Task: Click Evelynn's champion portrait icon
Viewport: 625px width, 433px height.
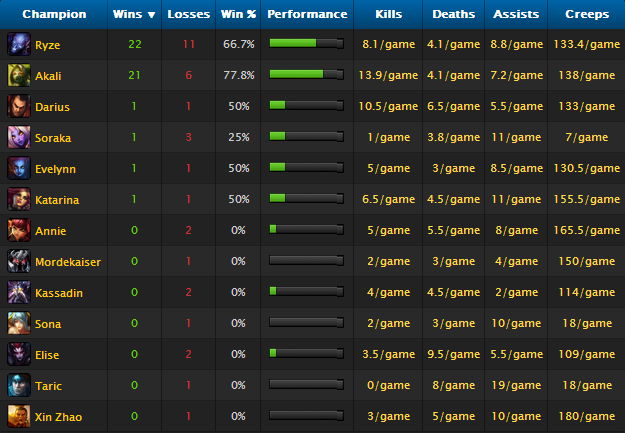Action: coord(19,168)
